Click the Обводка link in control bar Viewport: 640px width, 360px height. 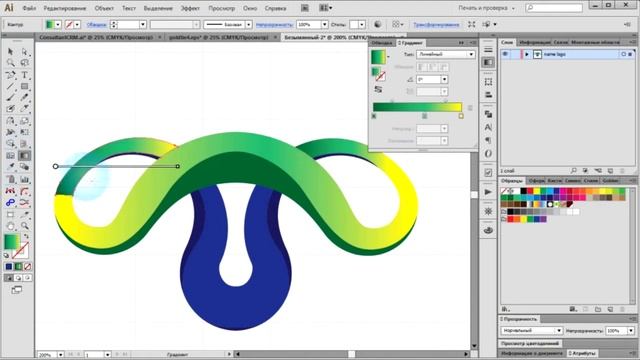[x=96, y=24]
